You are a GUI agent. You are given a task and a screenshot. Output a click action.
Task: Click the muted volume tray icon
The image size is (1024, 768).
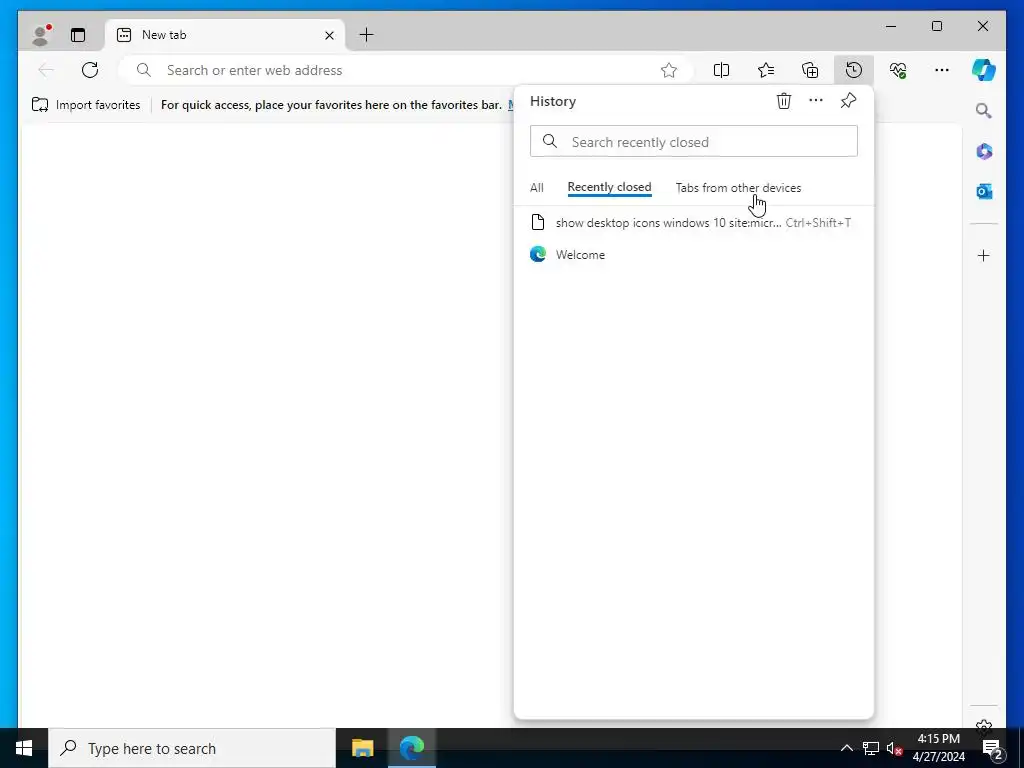pyautogui.click(x=894, y=748)
